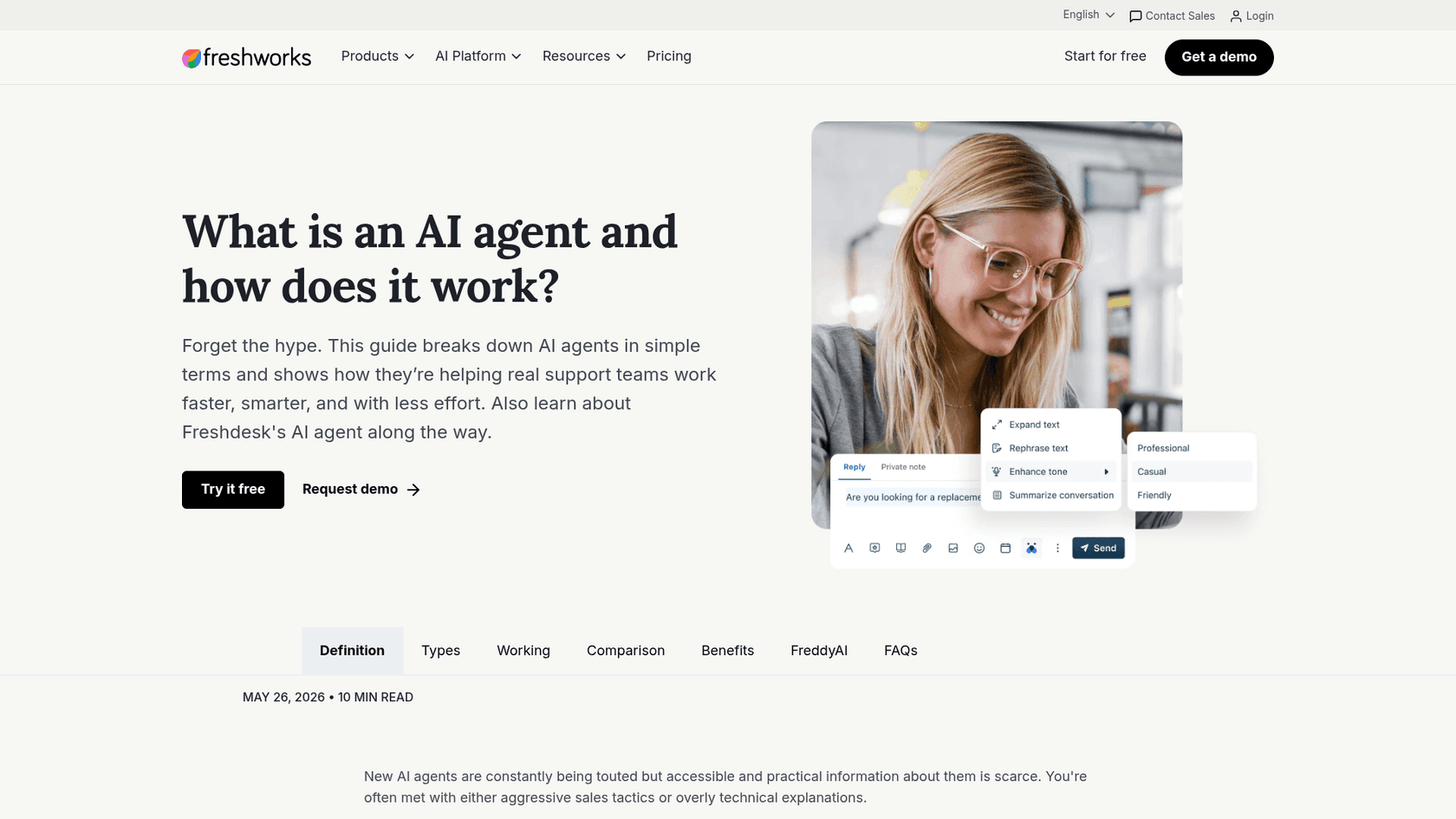Viewport: 1456px width, 819px height.
Task: Click the Summarize conversation document icon
Action: click(997, 495)
